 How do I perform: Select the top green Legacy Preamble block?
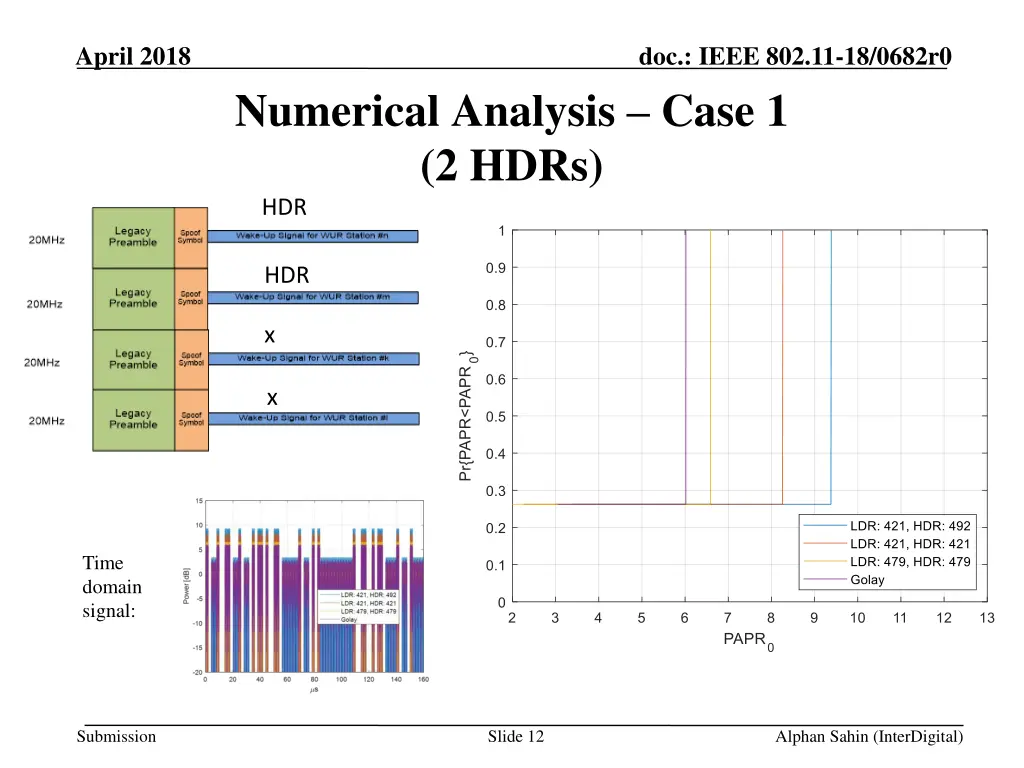coord(133,237)
